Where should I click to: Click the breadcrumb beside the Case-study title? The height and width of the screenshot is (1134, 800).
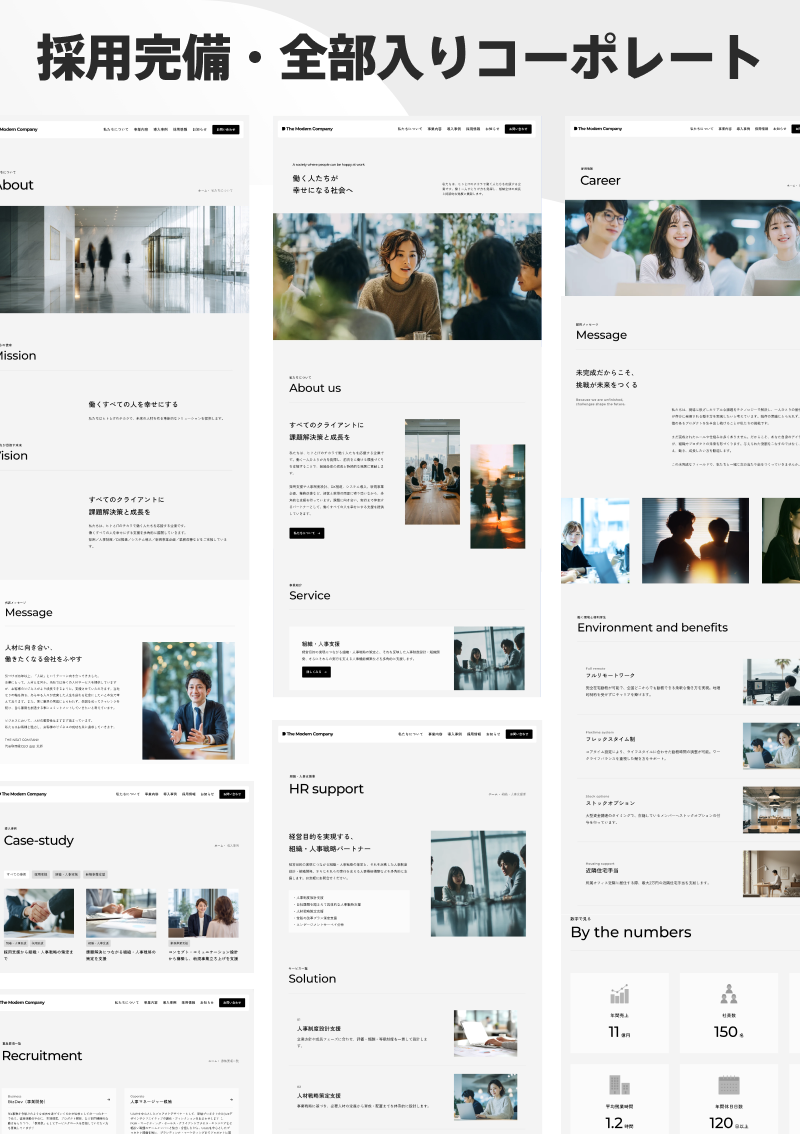tap(226, 845)
